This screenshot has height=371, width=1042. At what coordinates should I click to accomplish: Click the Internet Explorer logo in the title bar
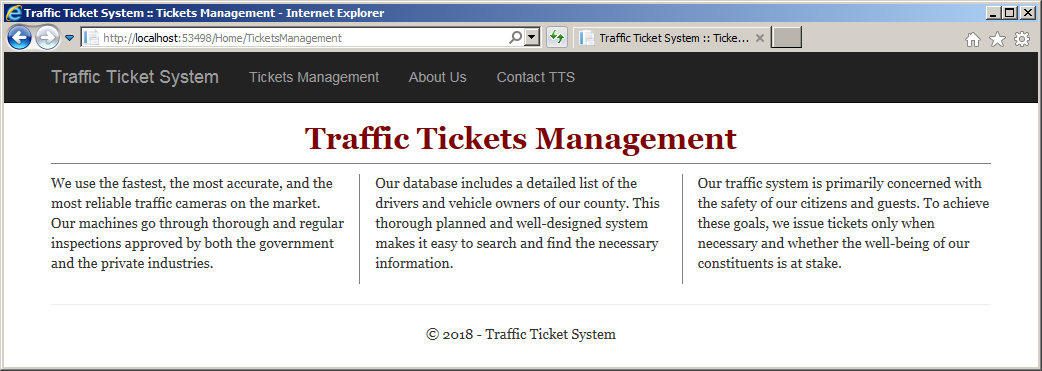(13, 12)
